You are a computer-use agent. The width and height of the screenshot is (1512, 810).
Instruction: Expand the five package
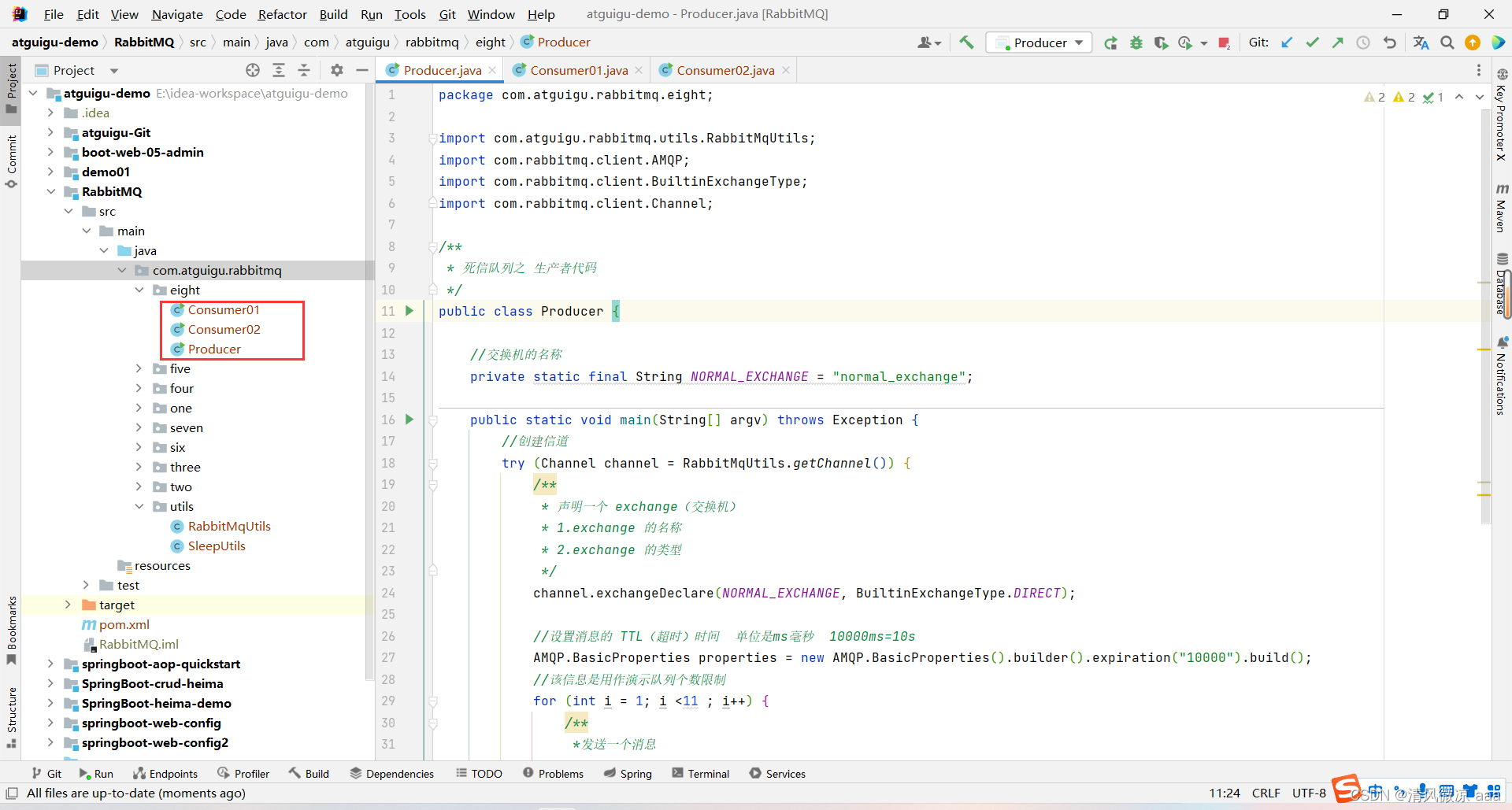coord(139,368)
